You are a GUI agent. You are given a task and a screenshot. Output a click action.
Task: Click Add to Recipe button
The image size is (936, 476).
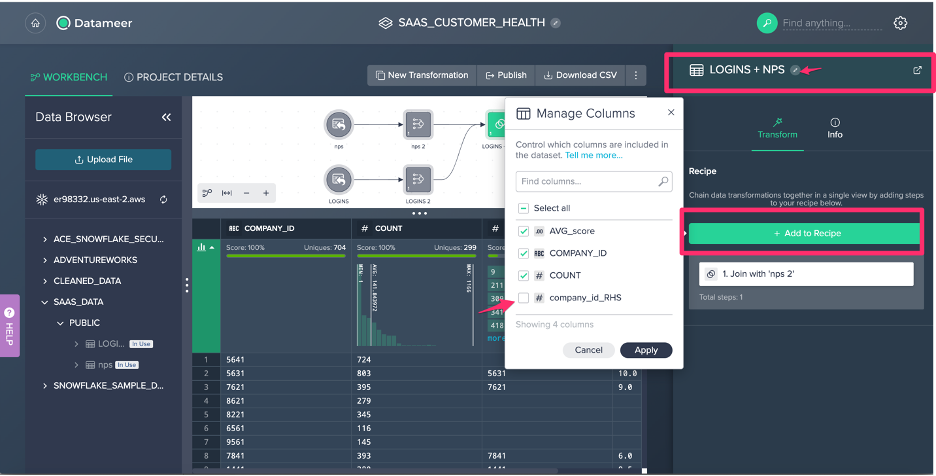[805, 233]
